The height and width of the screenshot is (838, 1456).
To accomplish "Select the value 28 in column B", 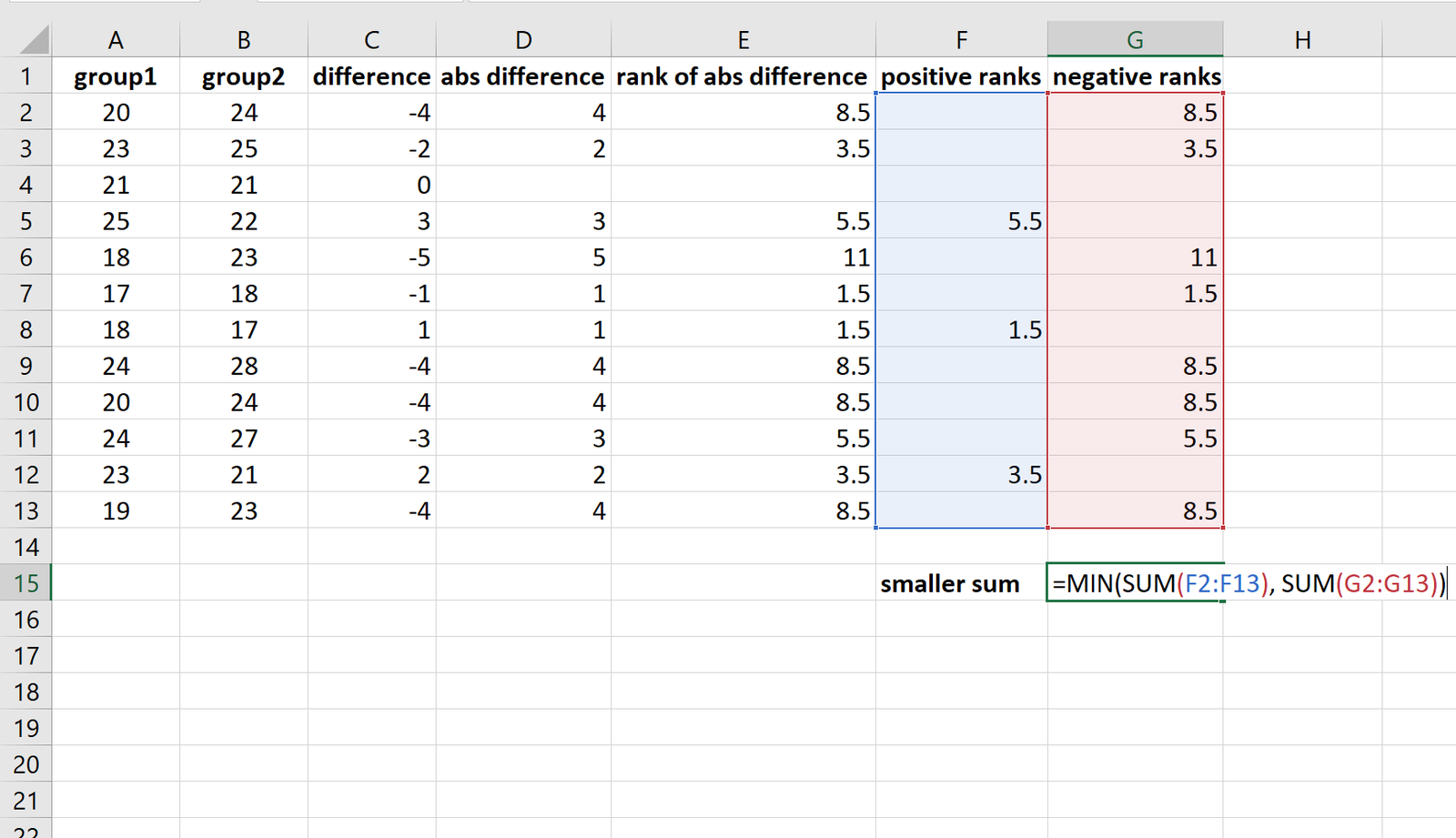I will [x=244, y=366].
